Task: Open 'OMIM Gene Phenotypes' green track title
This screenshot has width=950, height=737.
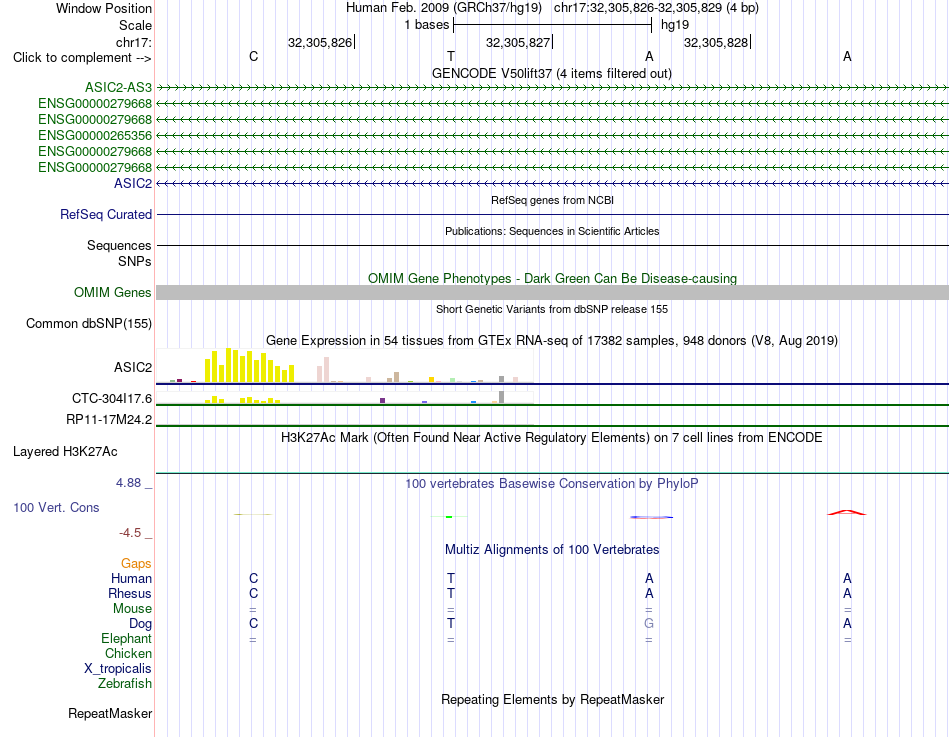Action: tap(553, 279)
